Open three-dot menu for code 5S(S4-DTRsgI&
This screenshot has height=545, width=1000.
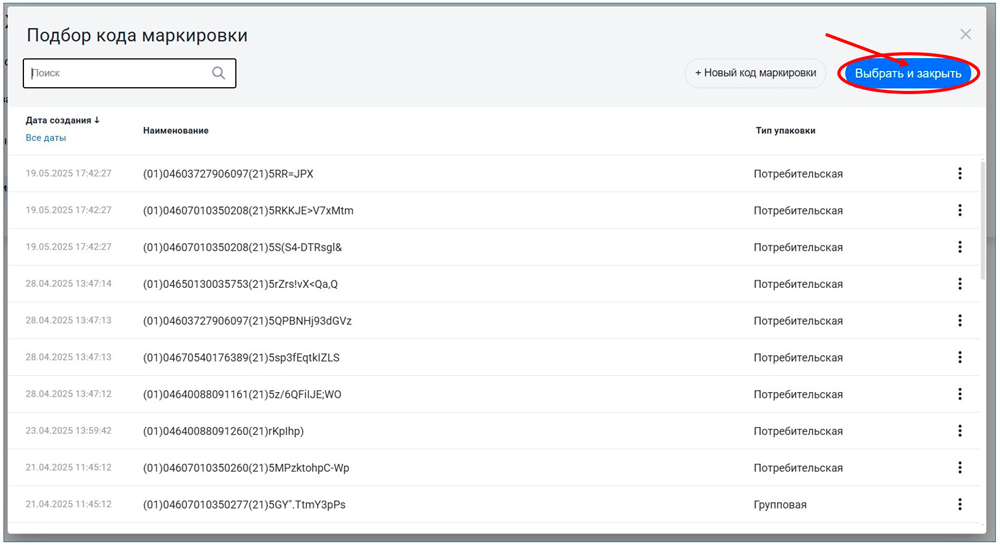pyautogui.click(x=959, y=247)
